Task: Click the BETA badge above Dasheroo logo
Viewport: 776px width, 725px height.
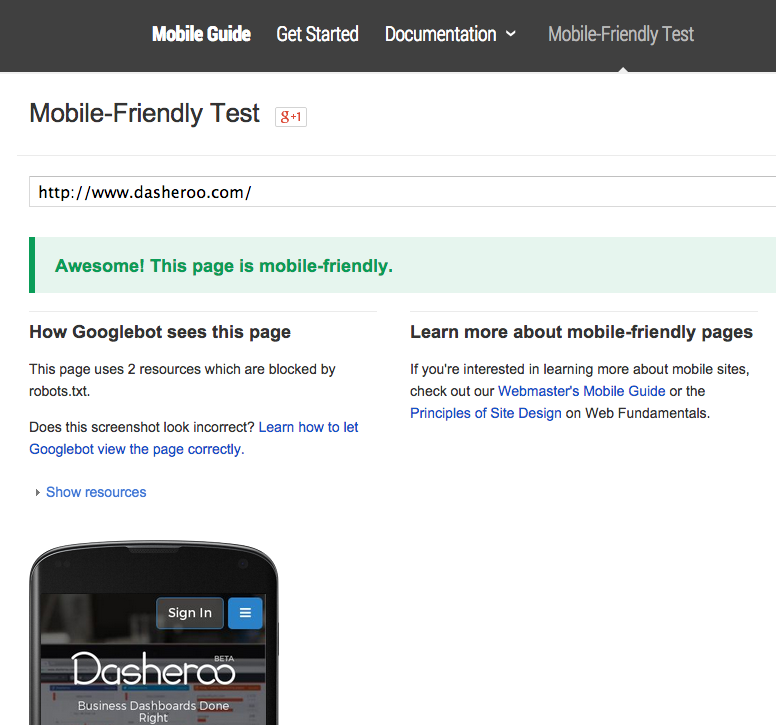Action: [224, 659]
